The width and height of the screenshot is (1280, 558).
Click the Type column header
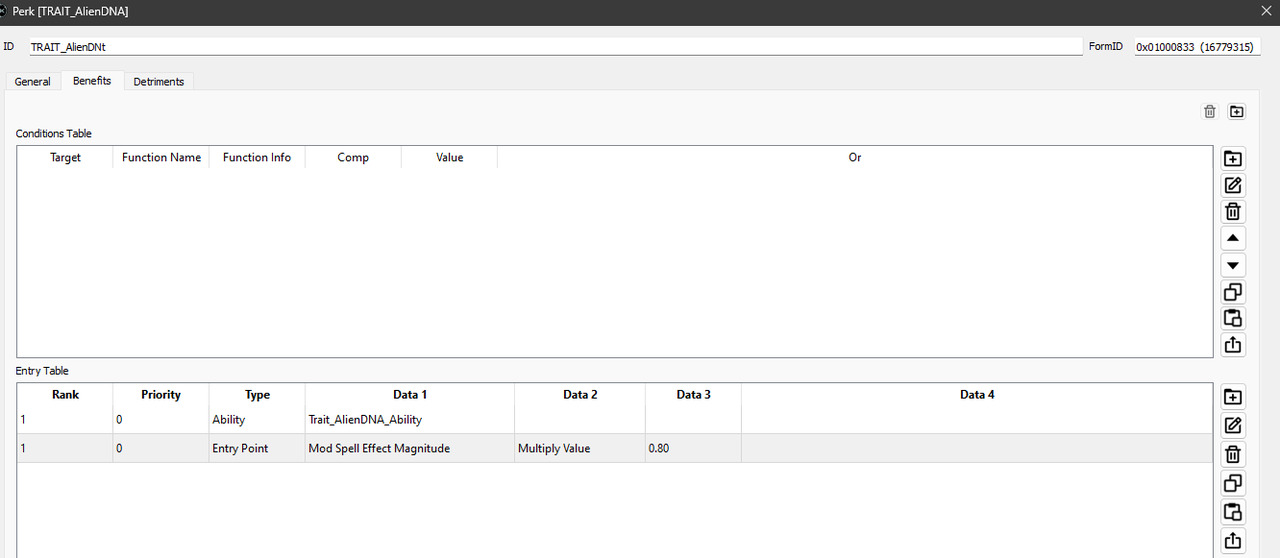pos(257,395)
